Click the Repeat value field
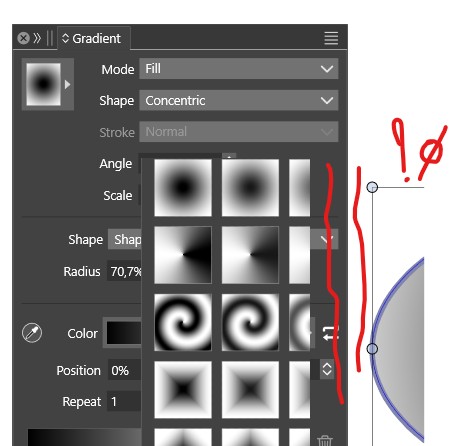 coord(124,401)
